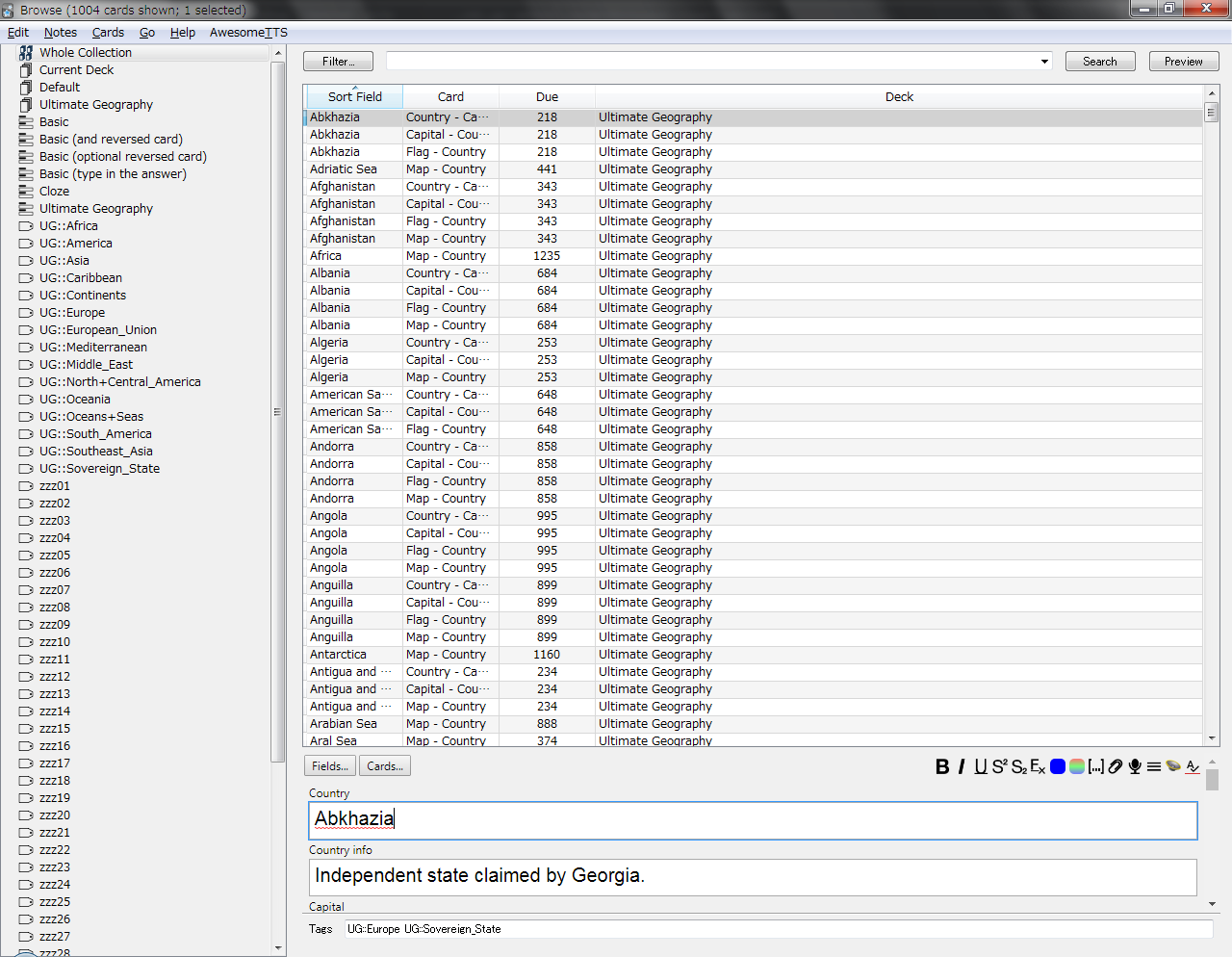Viewport: 1232px width, 957px height.
Task: Open the Notes menu
Action: point(60,33)
